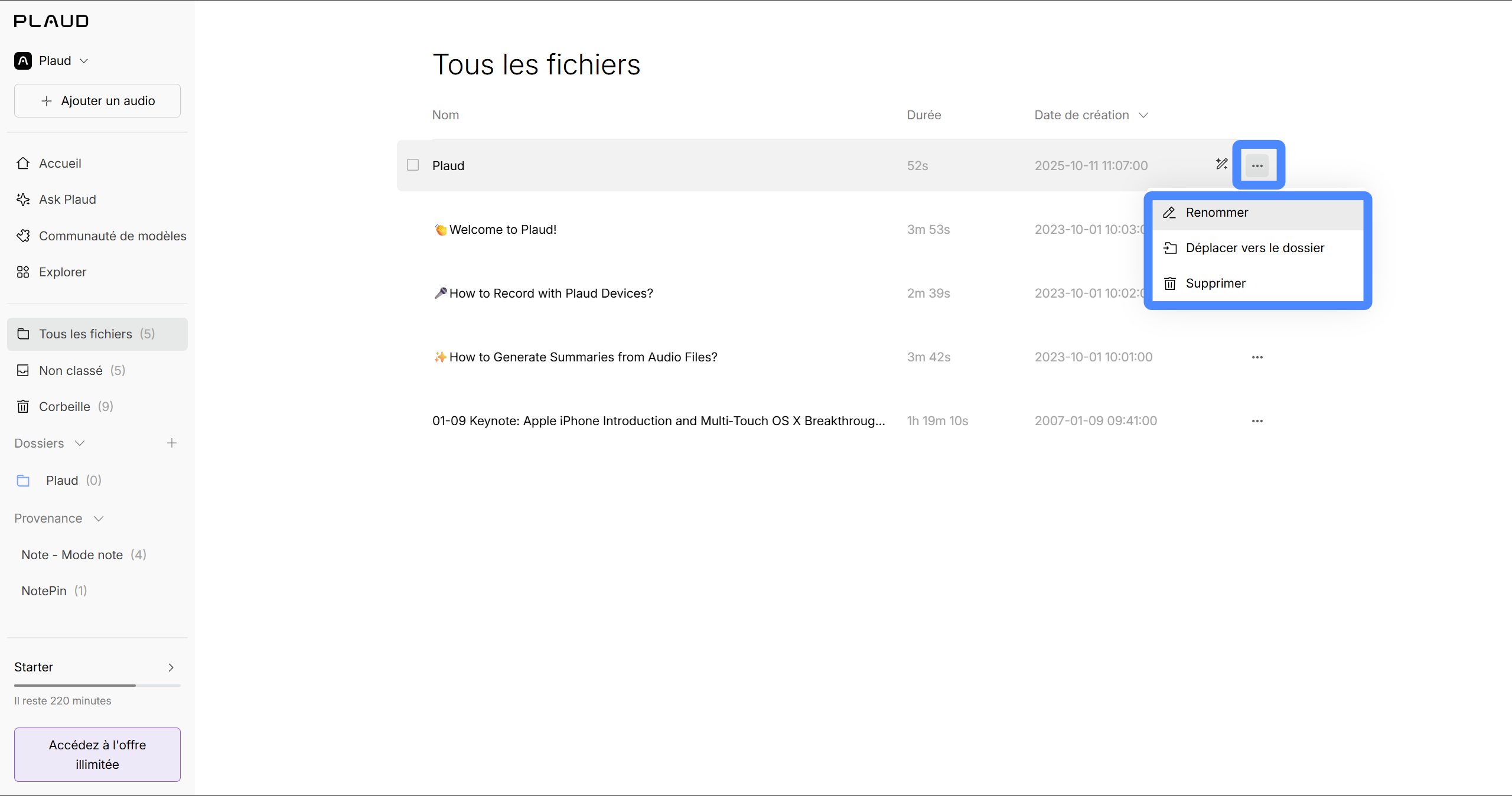Click the trash icon next to Supprimer
Image resolution: width=1512 pixels, height=796 pixels.
[1169, 284]
